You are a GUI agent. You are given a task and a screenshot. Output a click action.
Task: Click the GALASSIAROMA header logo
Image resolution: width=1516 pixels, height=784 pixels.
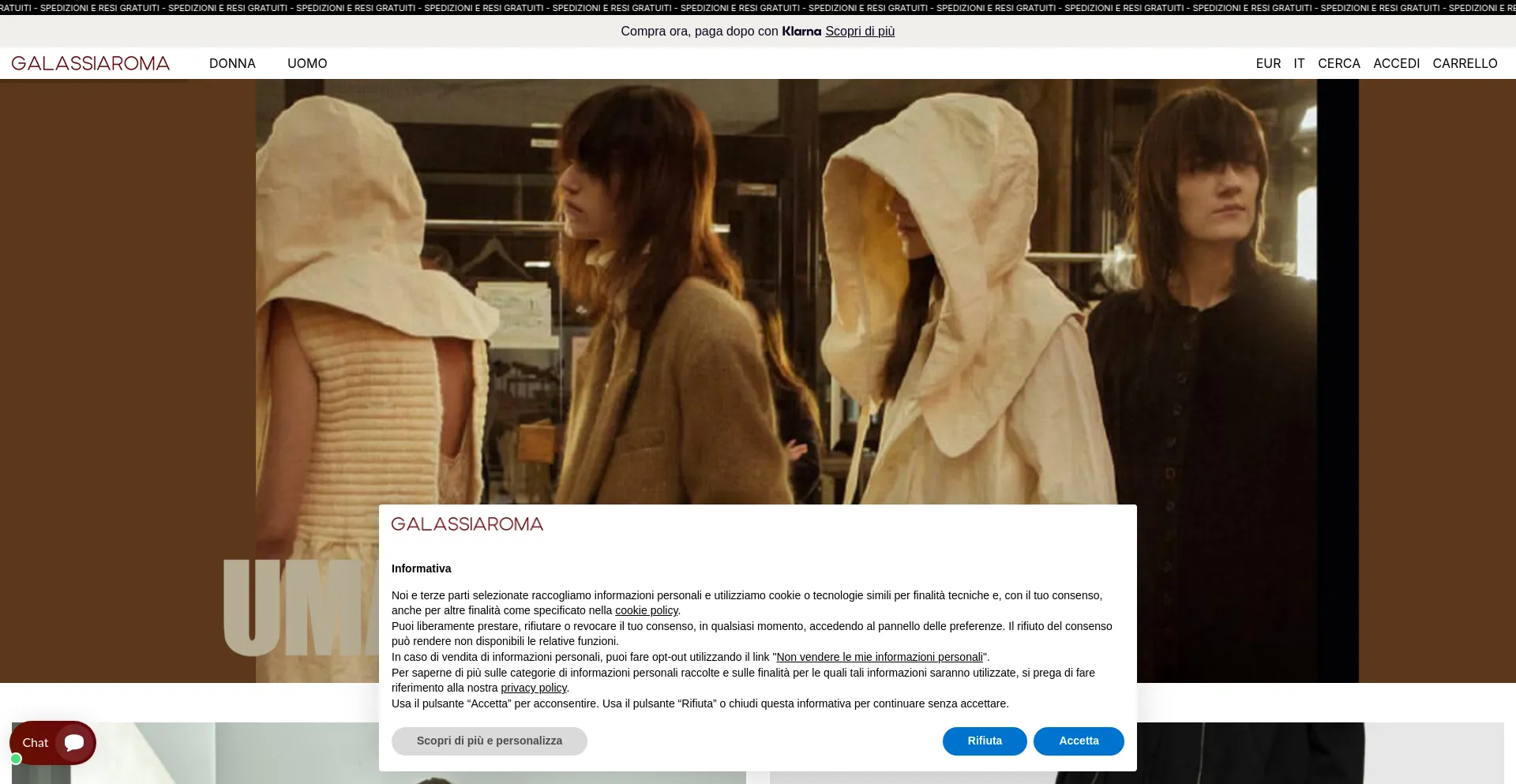tap(91, 63)
